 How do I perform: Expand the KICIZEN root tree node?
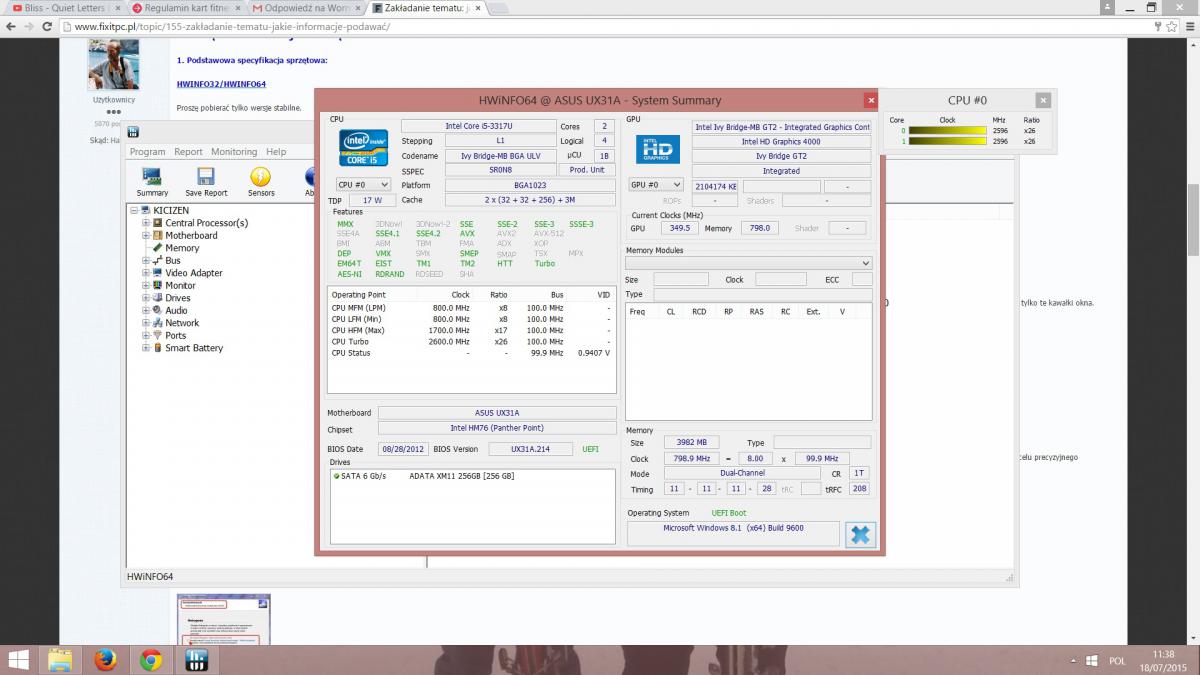[134, 210]
